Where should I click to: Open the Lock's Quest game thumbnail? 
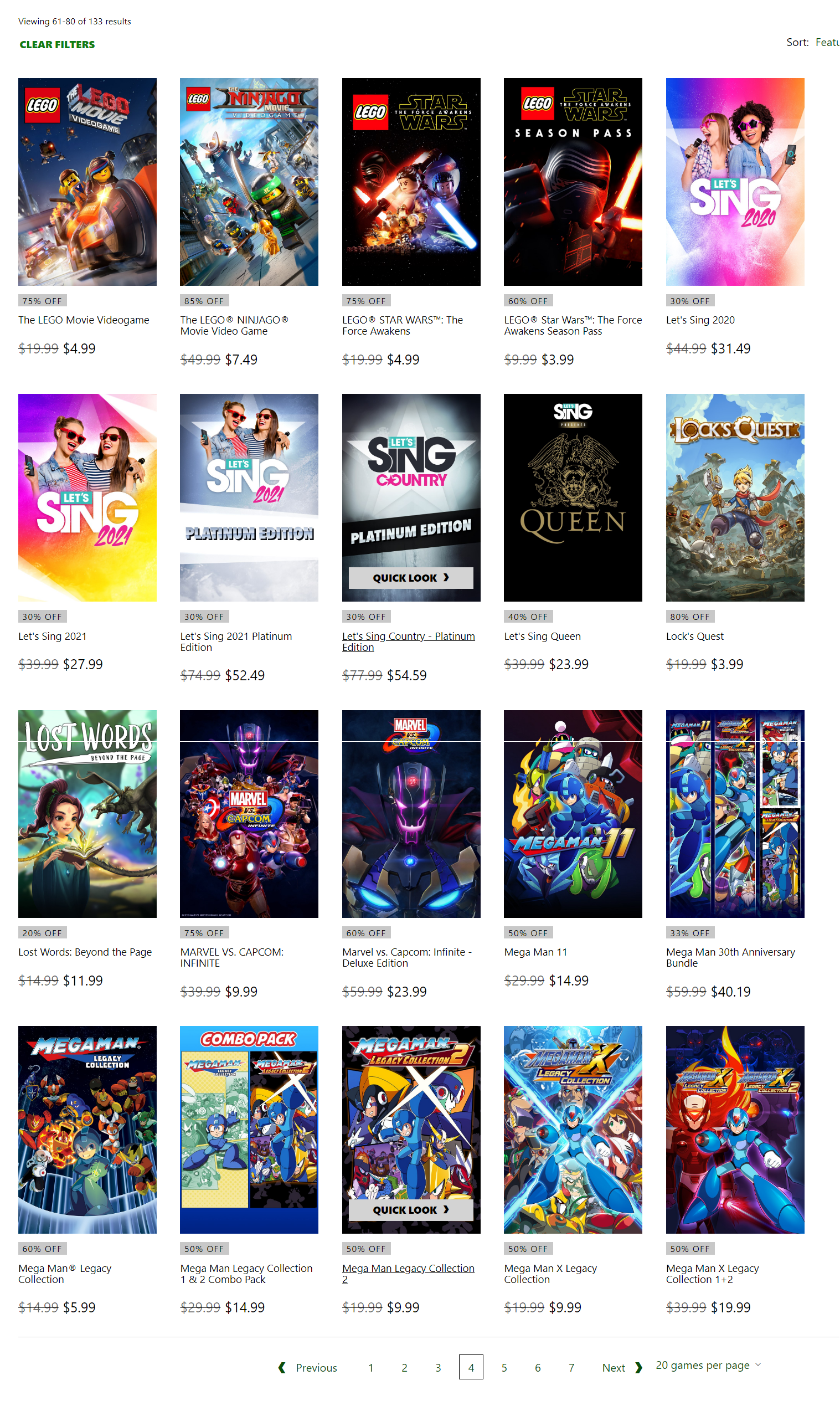click(735, 498)
